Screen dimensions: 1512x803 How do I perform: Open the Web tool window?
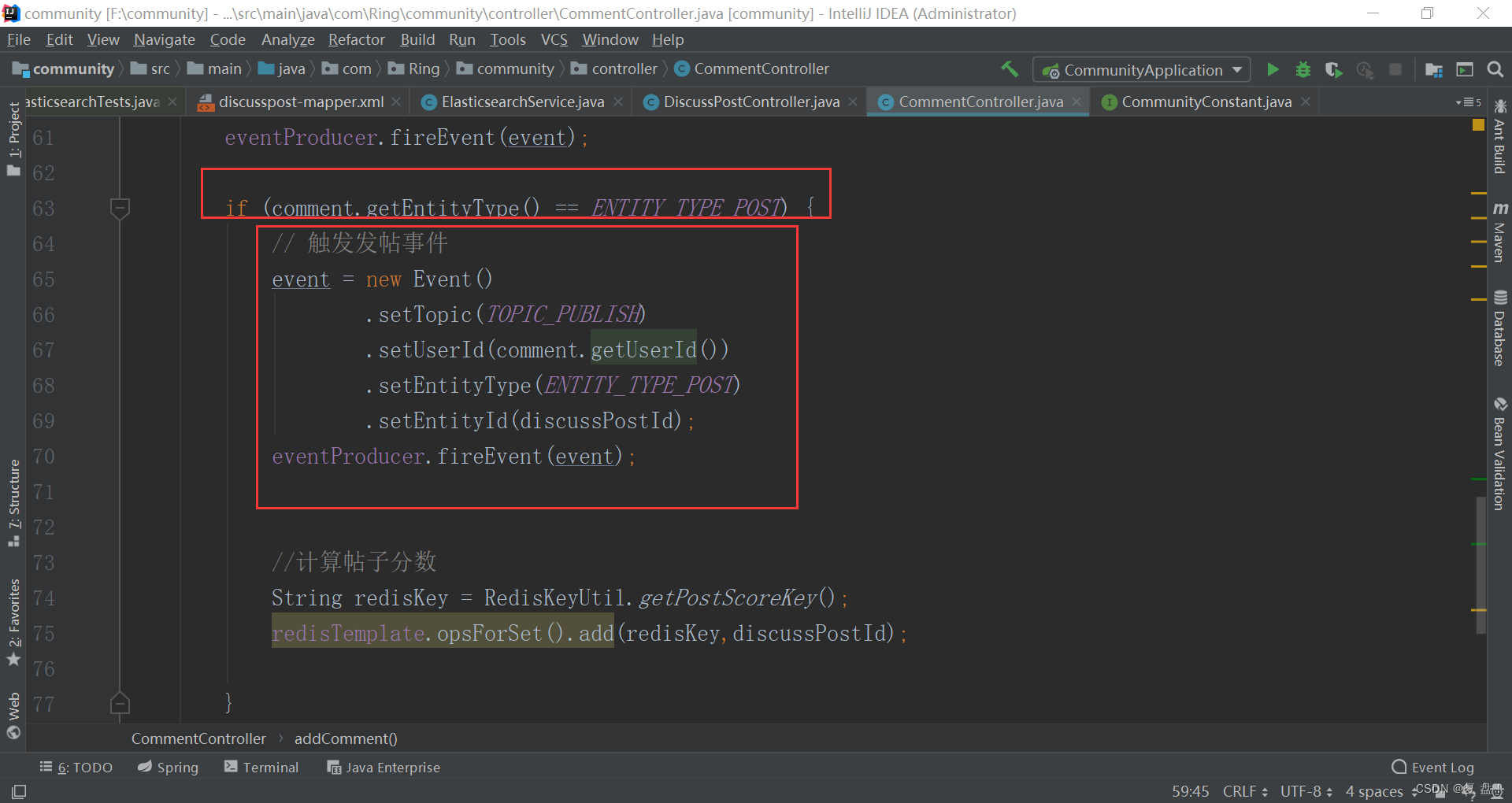click(13, 715)
